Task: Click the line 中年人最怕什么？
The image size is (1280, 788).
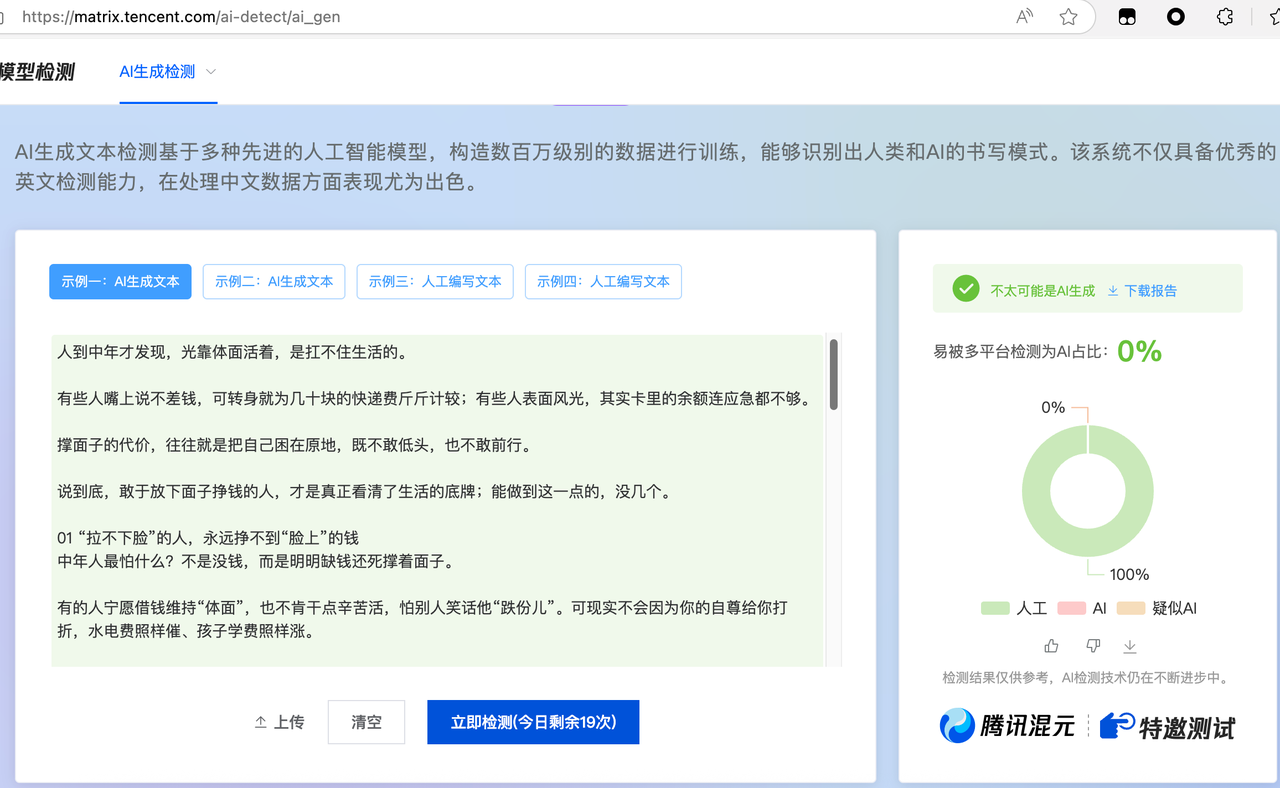Action: 256,562
